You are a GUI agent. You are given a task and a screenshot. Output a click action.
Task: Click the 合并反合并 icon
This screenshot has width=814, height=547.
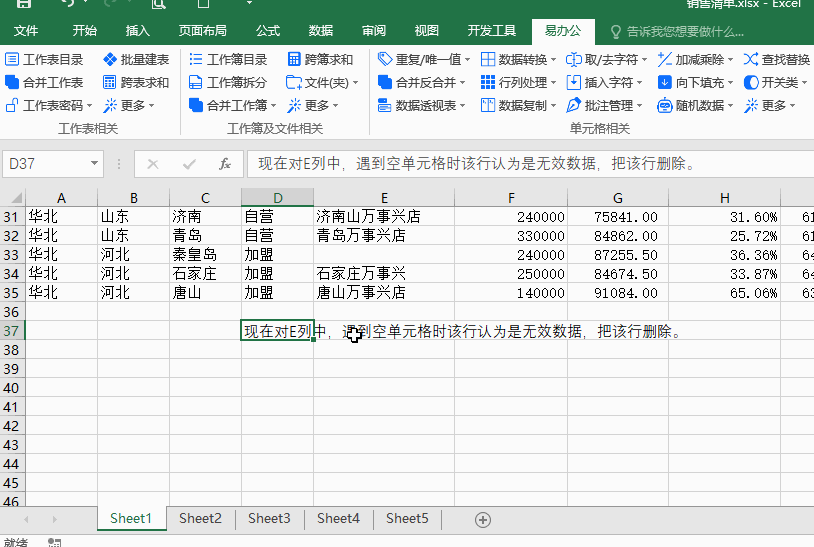coord(385,83)
